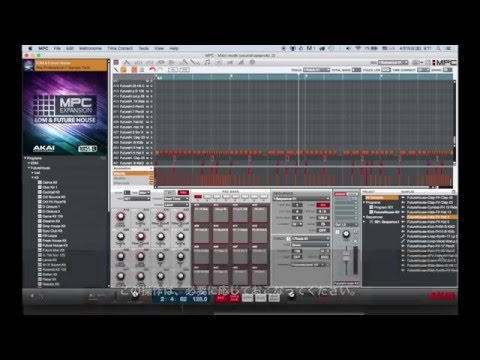
Task: Open the Tools menu
Action: pyautogui.click(x=144, y=48)
